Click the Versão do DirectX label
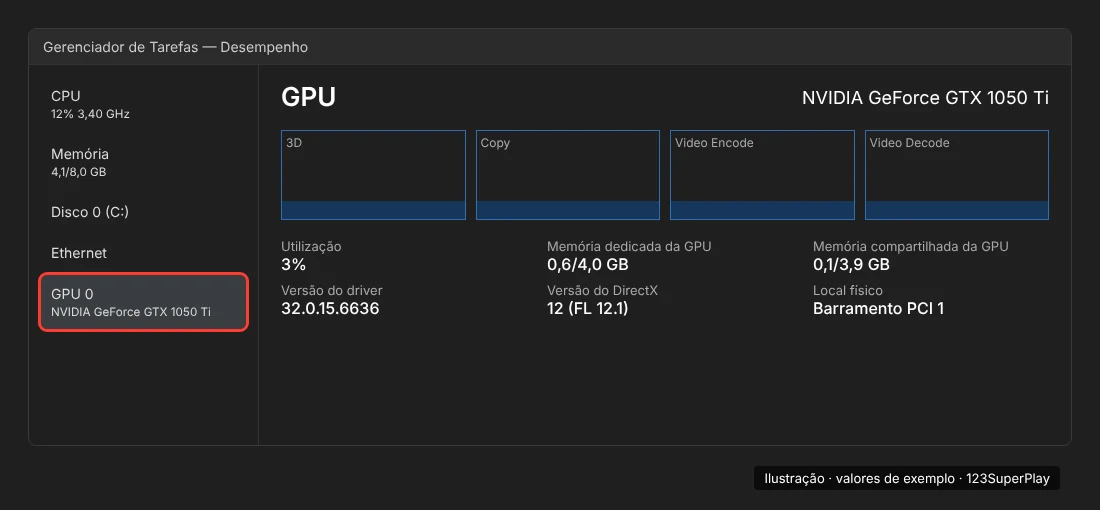 pyautogui.click(x=603, y=290)
